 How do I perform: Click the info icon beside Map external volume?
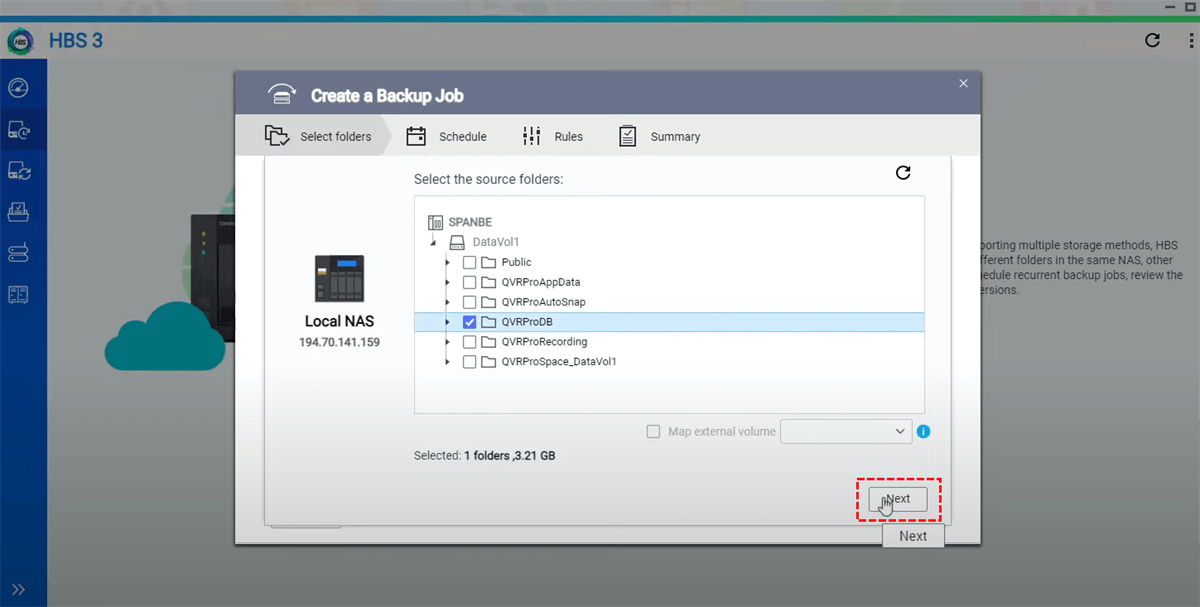[923, 432]
